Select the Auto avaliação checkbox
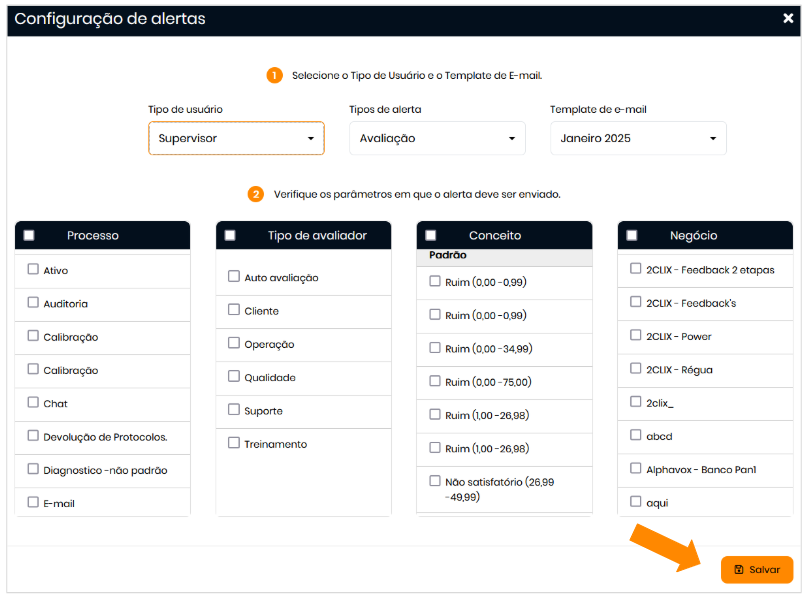 (x=234, y=276)
